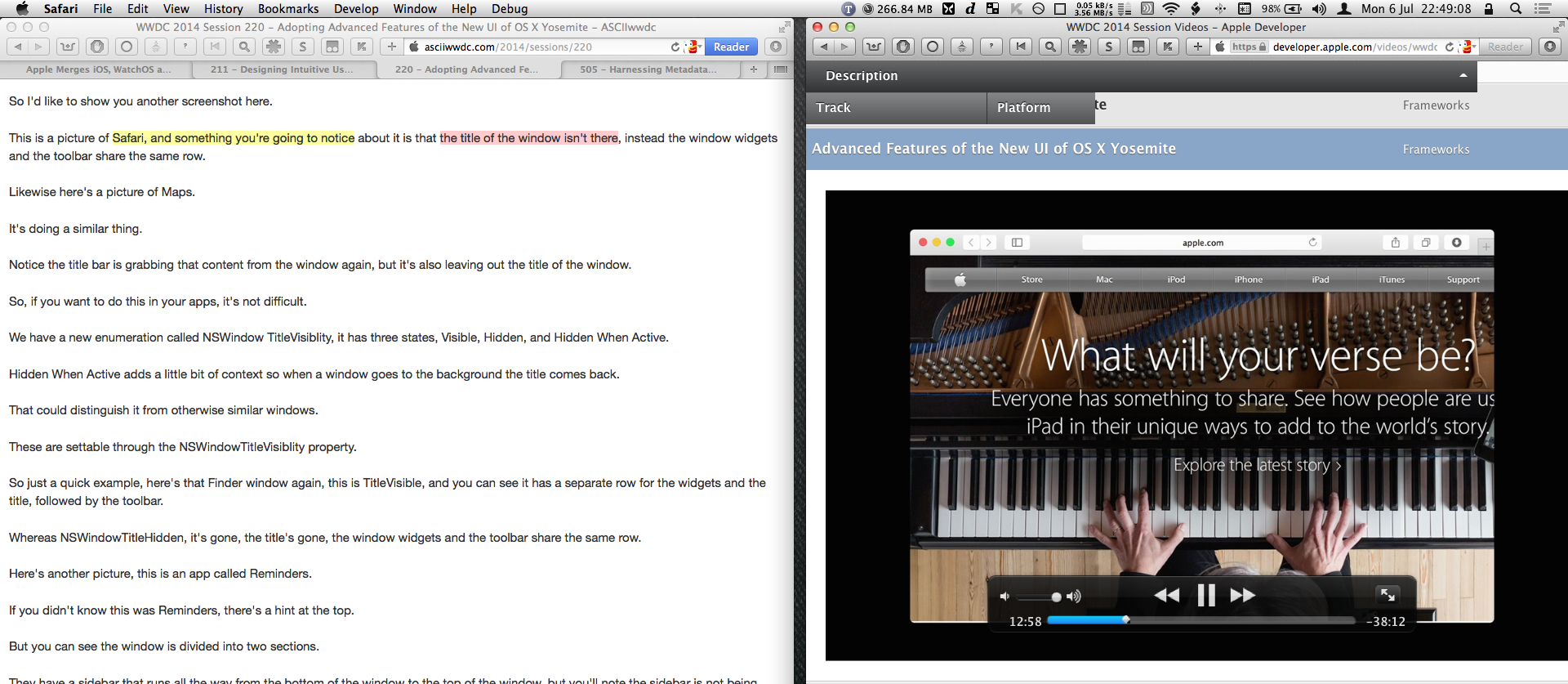This screenshot has width=1568, height=684.
Task: Rewind the session video
Action: coord(1166,595)
